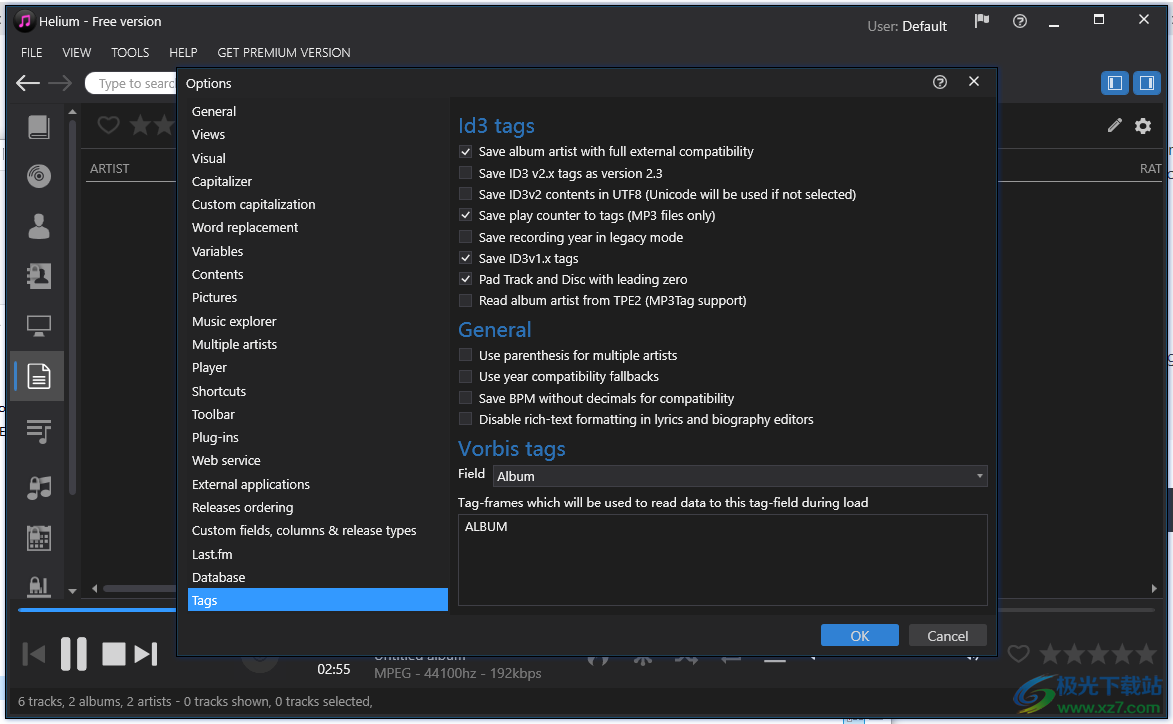Open the artist person icon in sidebar
The height and width of the screenshot is (724, 1173).
pyautogui.click(x=39, y=226)
